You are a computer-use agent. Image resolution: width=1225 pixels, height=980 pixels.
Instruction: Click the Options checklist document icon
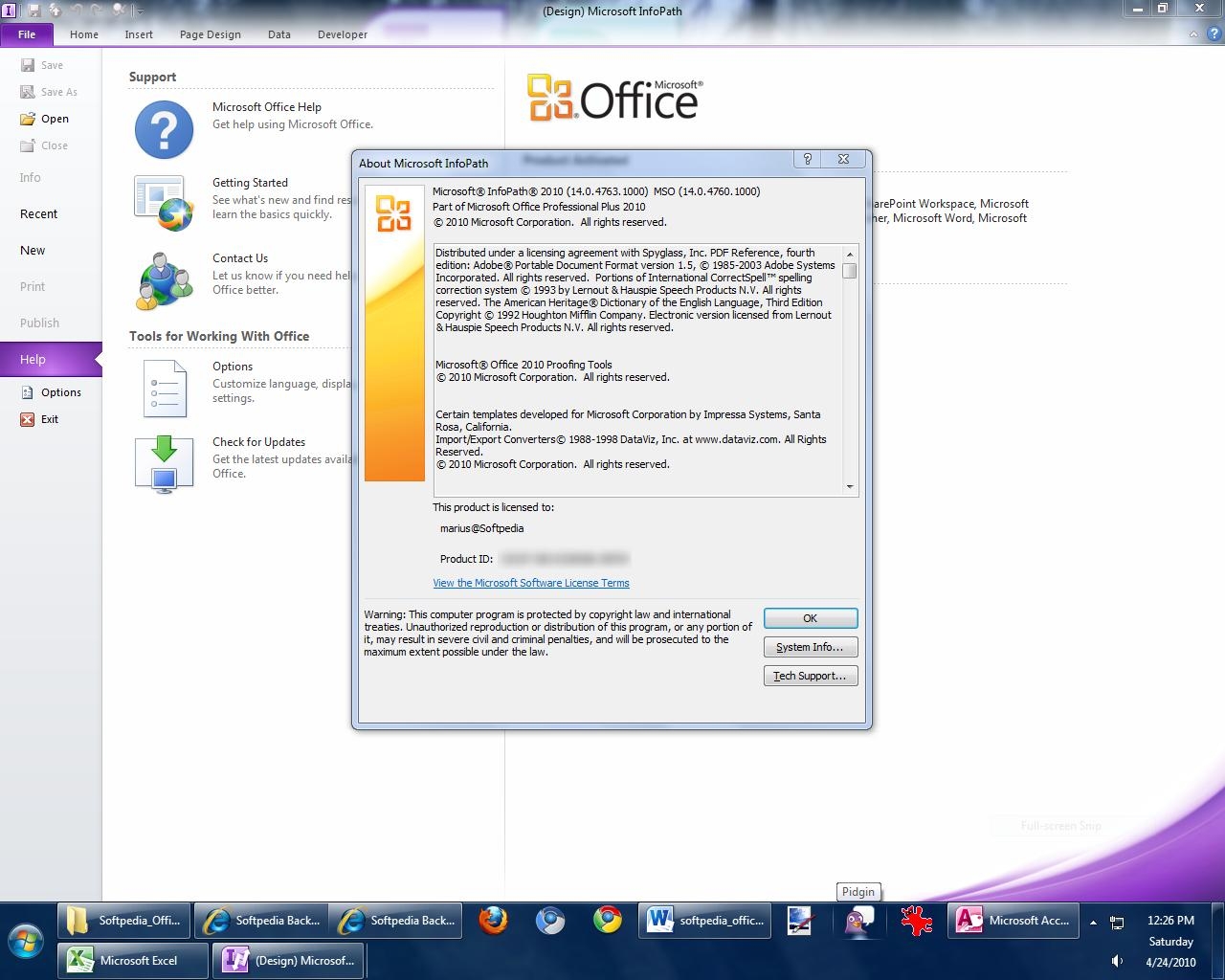point(164,388)
